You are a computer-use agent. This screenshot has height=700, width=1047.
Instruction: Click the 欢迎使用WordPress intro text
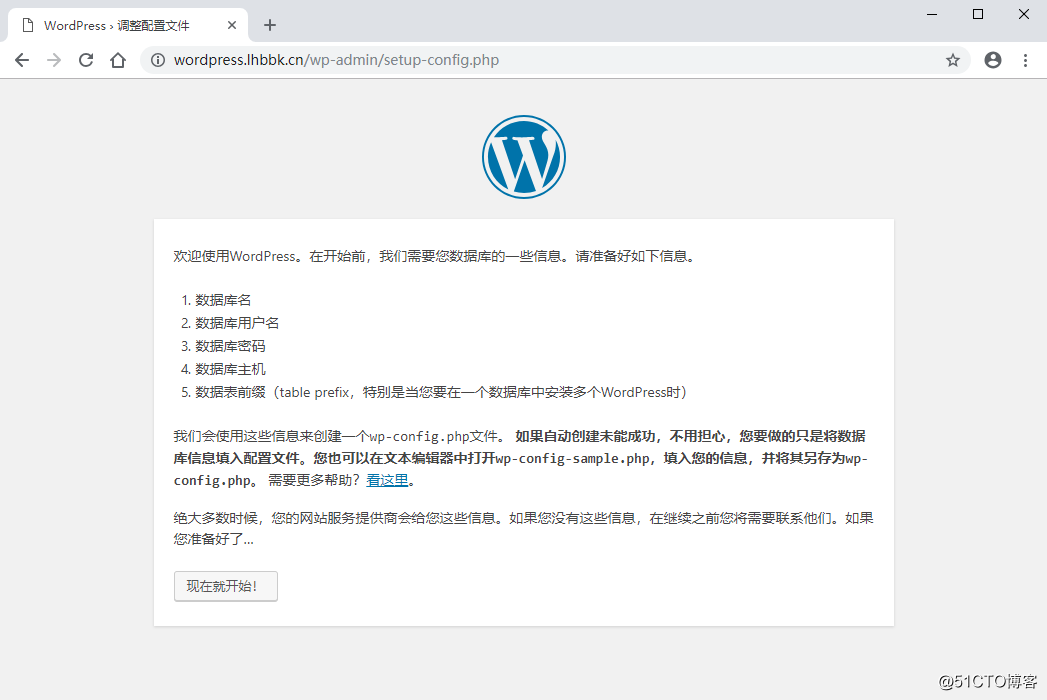435,256
